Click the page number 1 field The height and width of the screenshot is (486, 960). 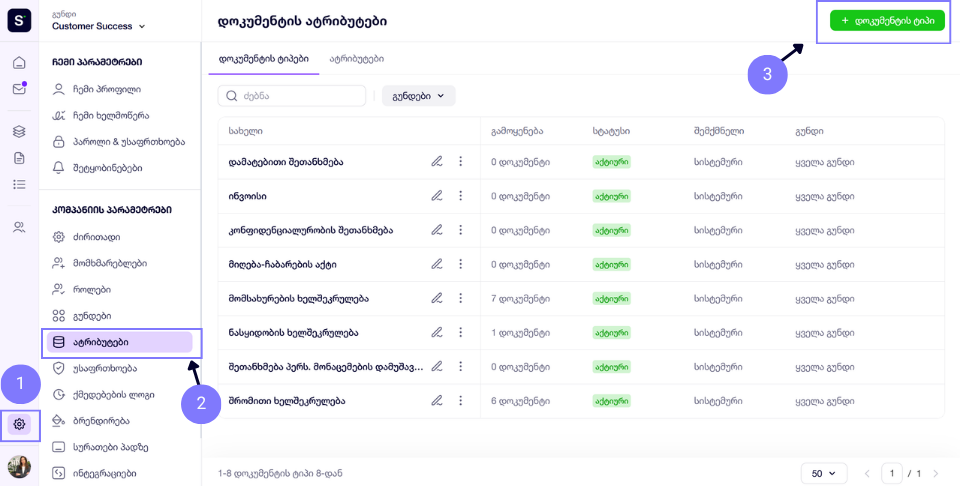pyautogui.click(x=892, y=473)
